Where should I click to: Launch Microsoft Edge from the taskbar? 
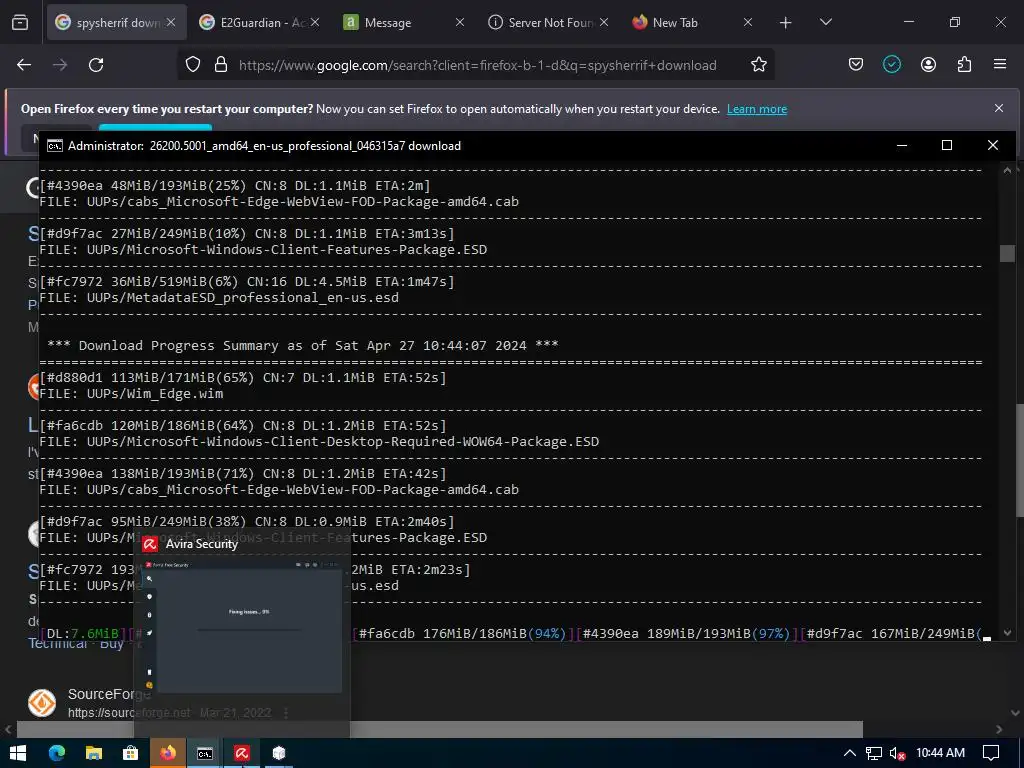pyautogui.click(x=57, y=753)
